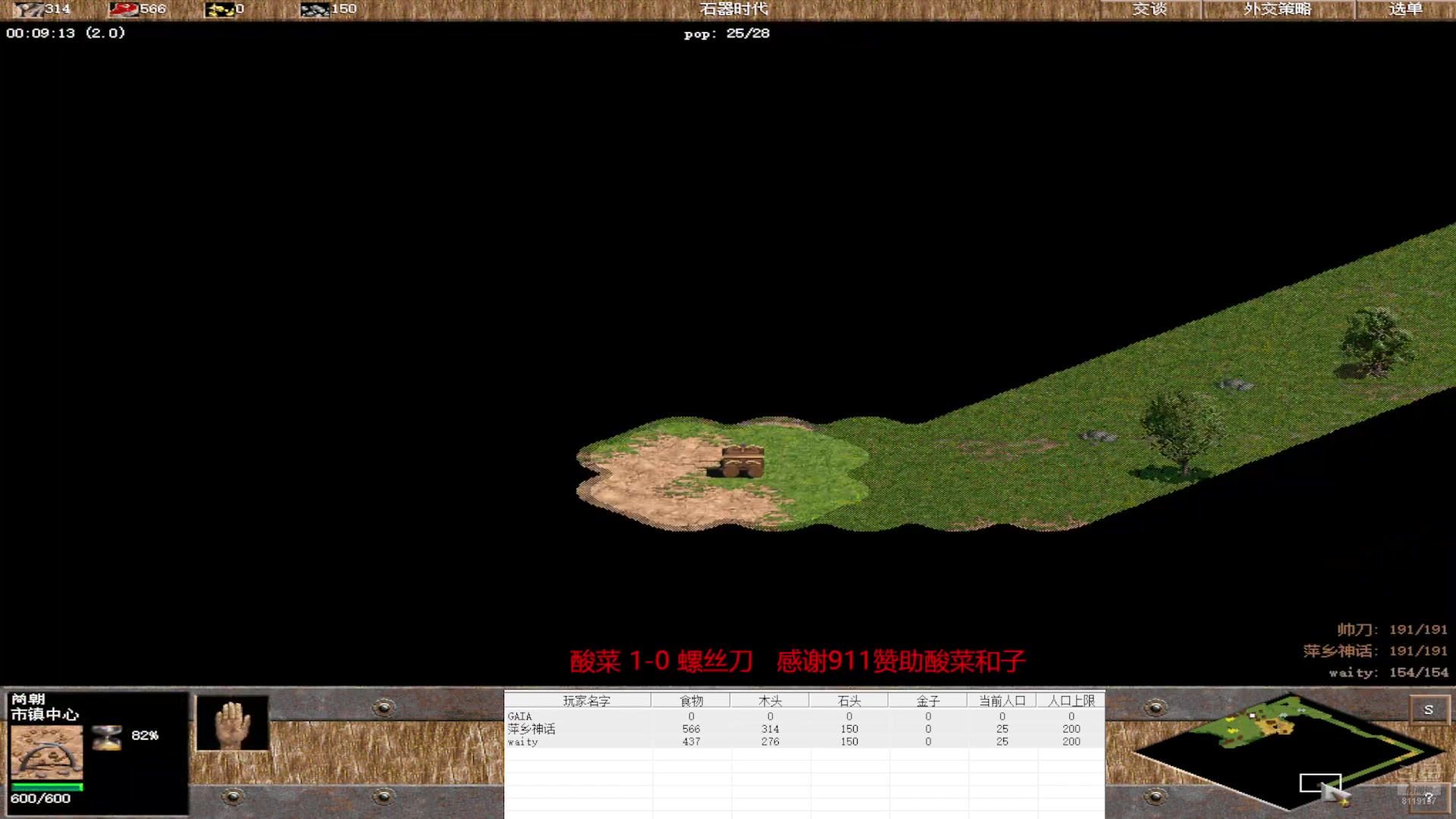Viewport: 1456px width, 819px height.
Task: Click the 金子 column header
Action: pos(927,701)
